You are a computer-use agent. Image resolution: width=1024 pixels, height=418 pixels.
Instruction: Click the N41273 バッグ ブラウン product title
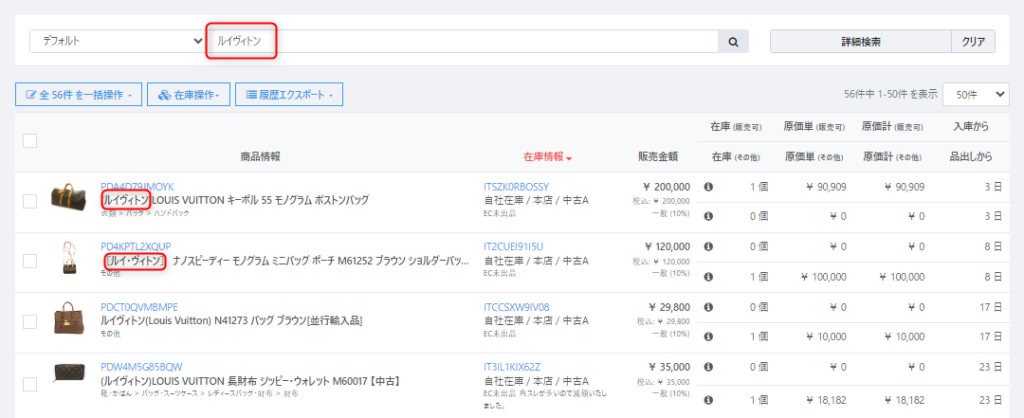coord(231,321)
